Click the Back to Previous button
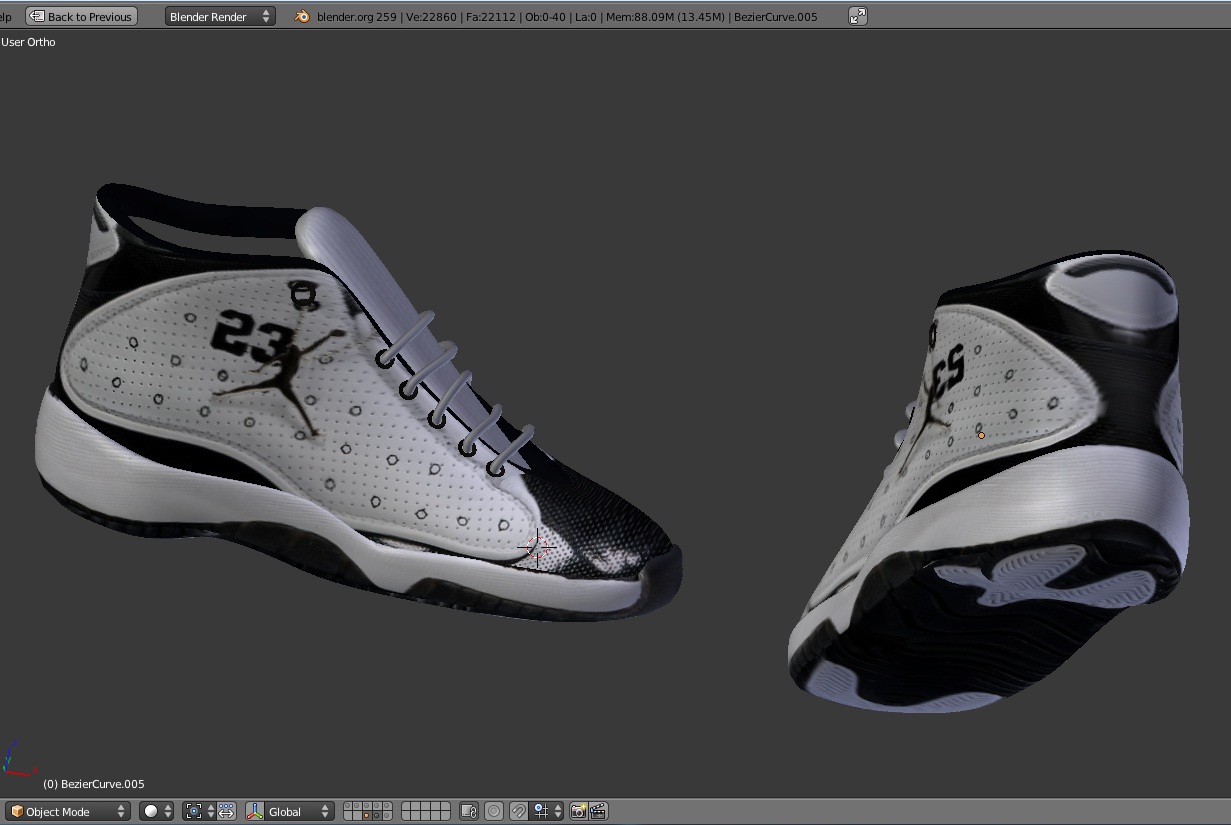This screenshot has height=825, width=1231. point(81,16)
